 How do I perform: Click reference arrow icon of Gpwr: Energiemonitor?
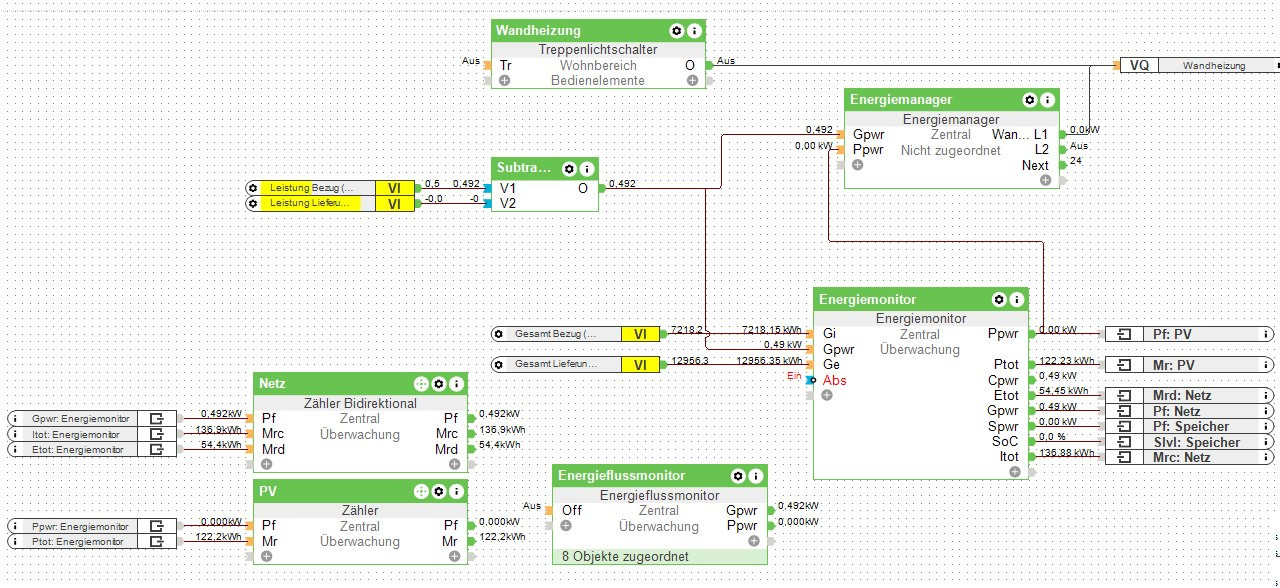[157, 418]
